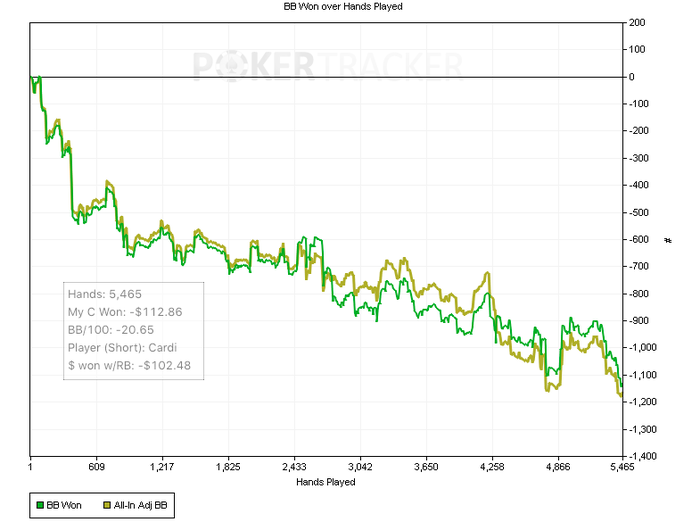
Task: Click the My C Won: -$112.86 line
Action: [125, 312]
